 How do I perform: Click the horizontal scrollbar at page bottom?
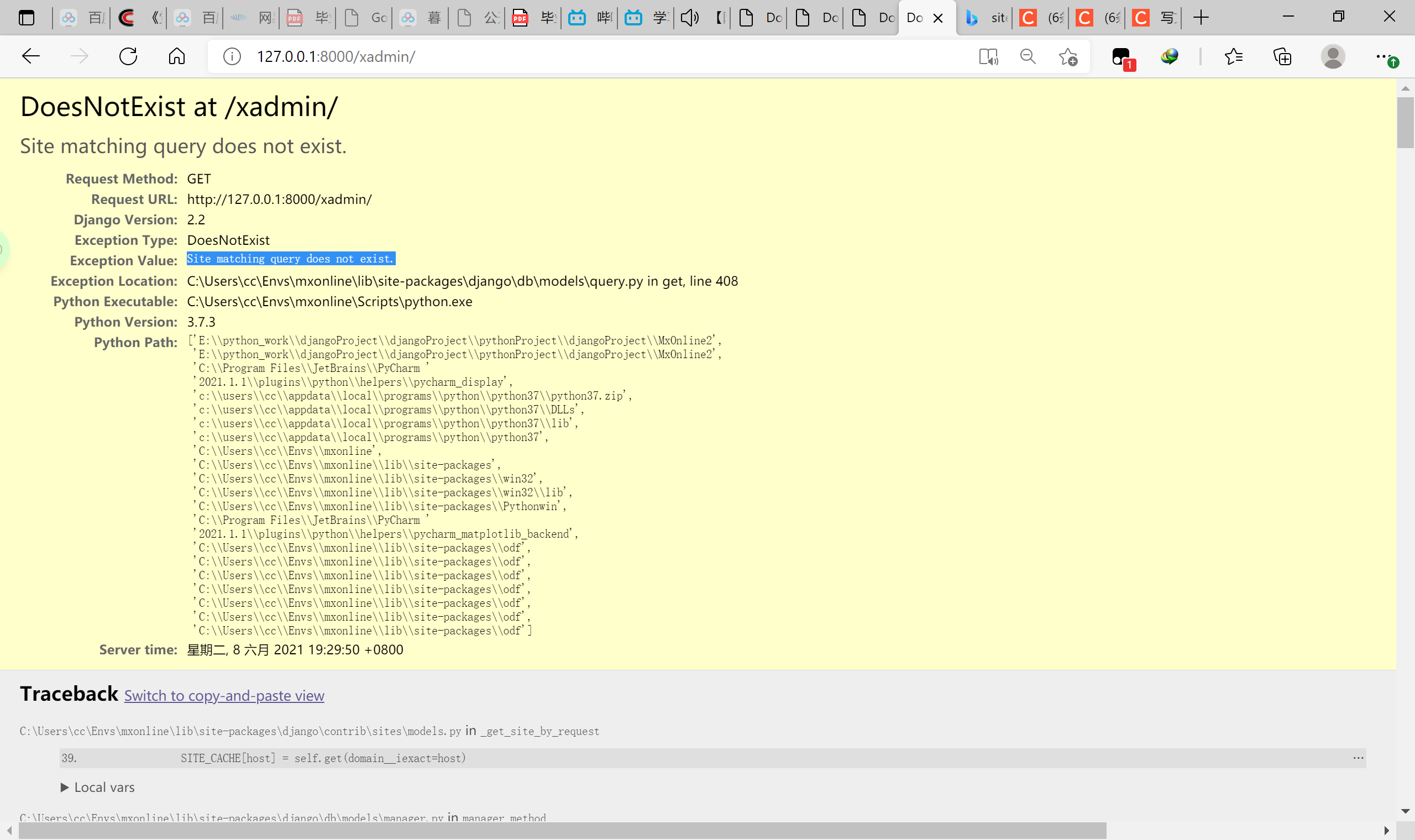click(562, 831)
